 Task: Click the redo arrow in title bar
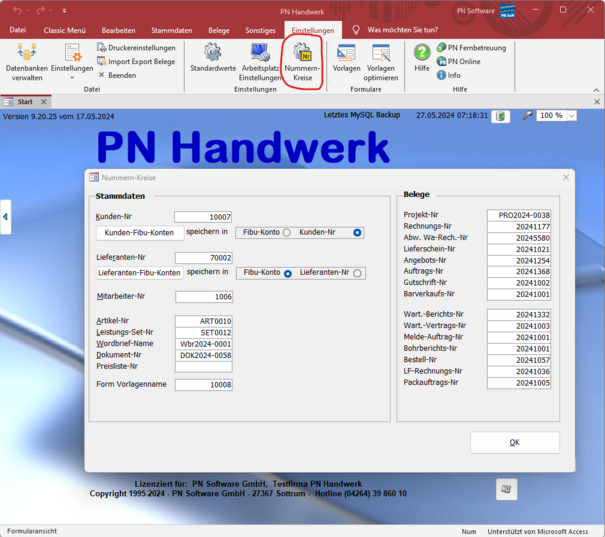(x=41, y=10)
